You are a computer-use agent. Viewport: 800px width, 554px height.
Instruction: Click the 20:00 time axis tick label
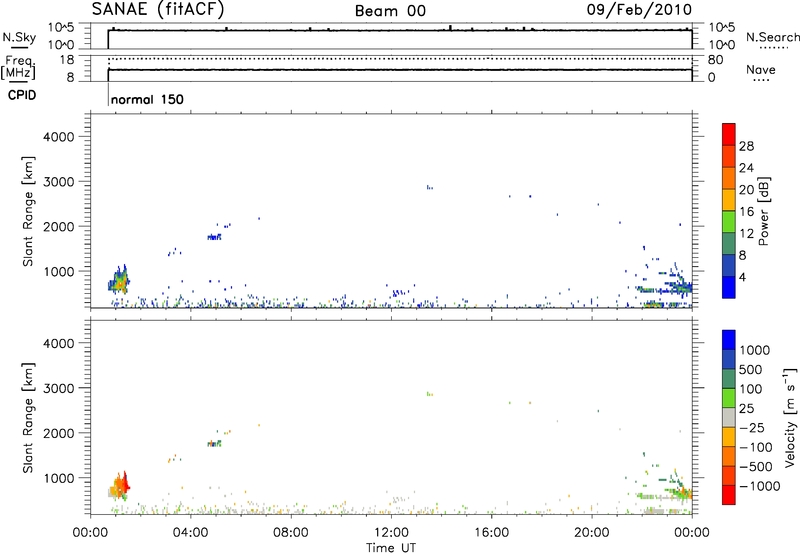click(592, 533)
